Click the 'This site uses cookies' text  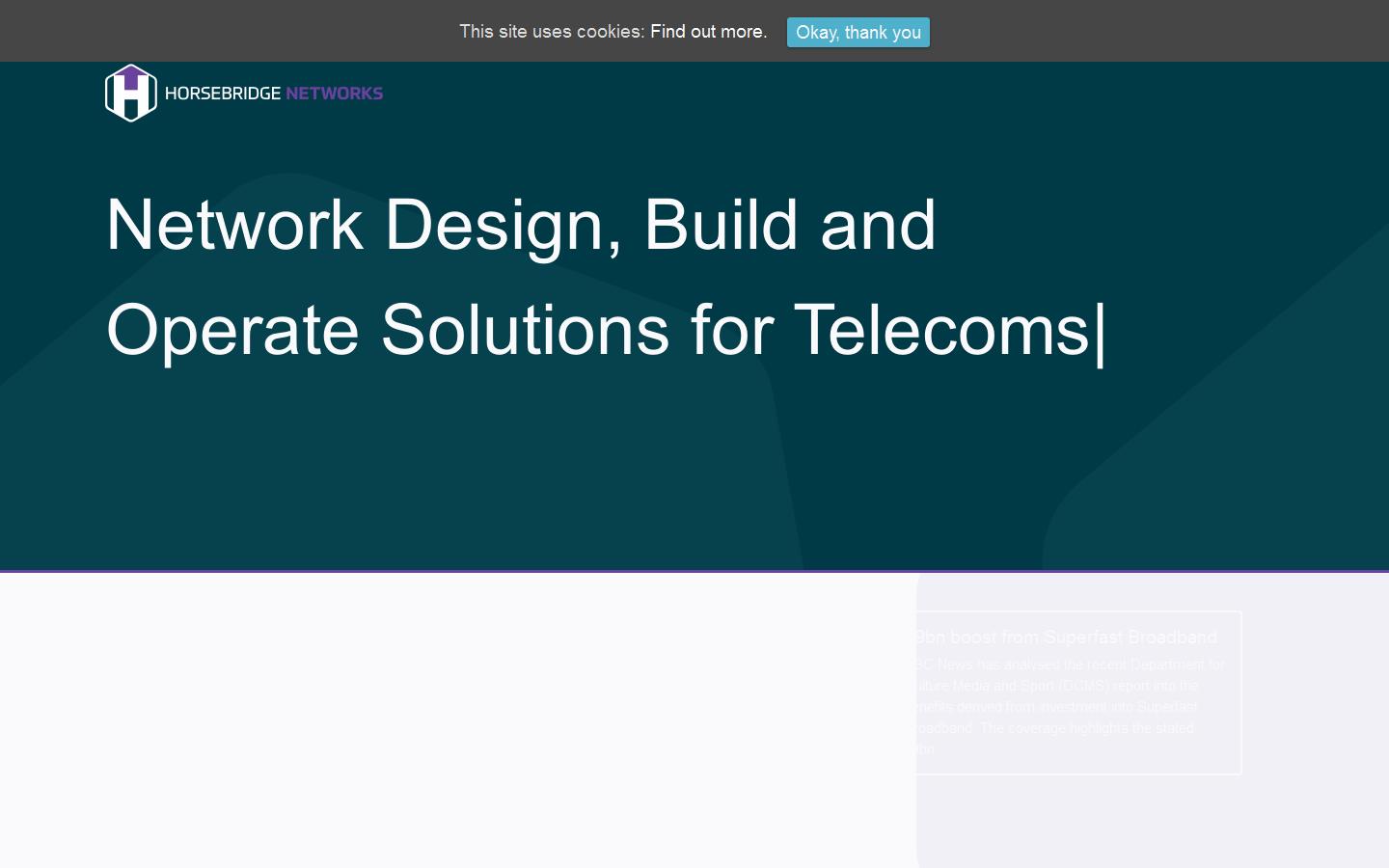click(551, 32)
